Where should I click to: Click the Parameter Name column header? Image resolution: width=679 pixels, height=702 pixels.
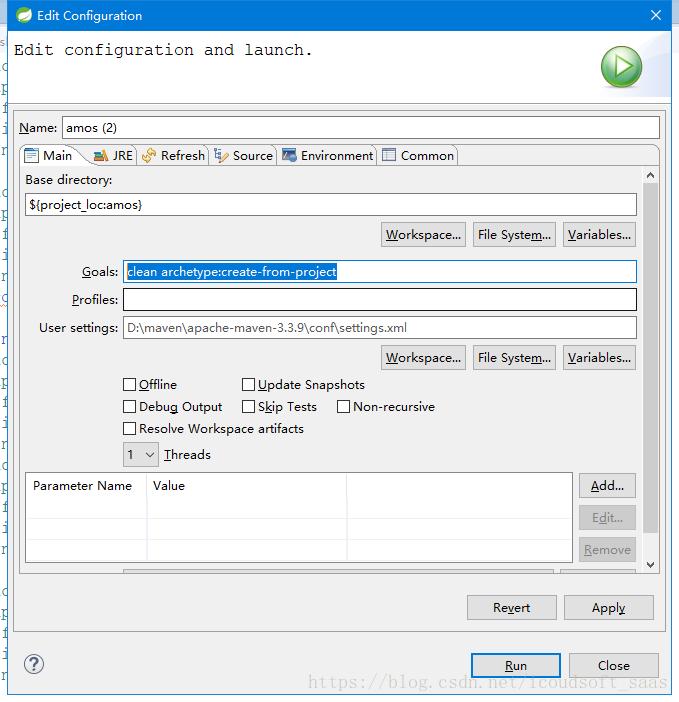[86, 486]
